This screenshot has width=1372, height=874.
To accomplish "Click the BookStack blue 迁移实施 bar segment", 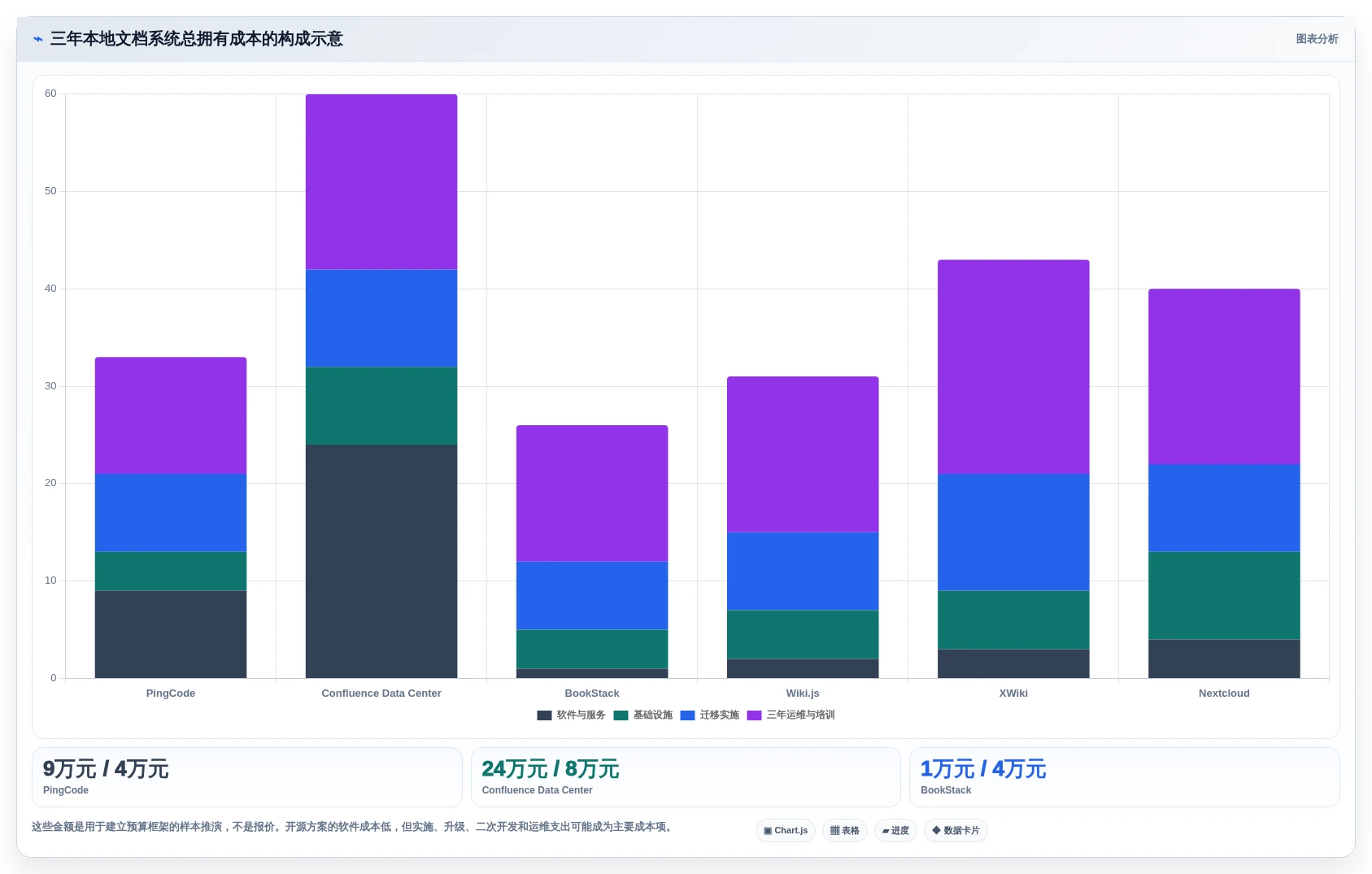I will (x=592, y=595).
